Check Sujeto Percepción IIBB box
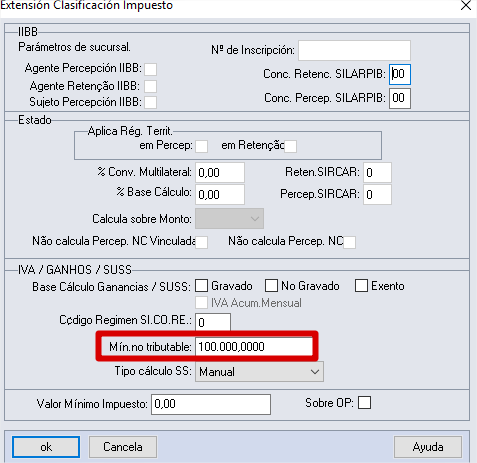This screenshot has width=477, height=463. tap(150, 102)
